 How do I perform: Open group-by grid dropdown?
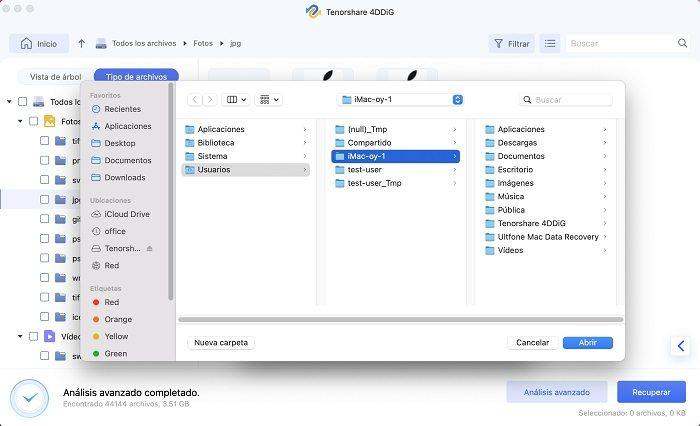pyautogui.click(x=269, y=100)
